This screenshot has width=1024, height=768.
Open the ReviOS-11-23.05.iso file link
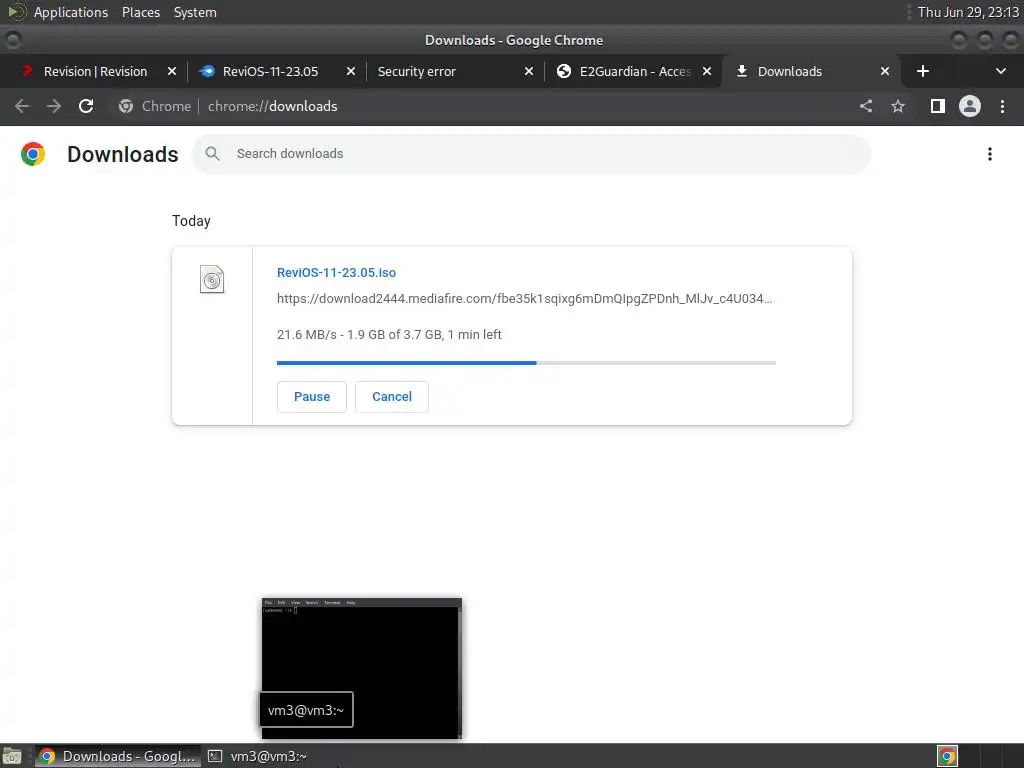click(336, 272)
